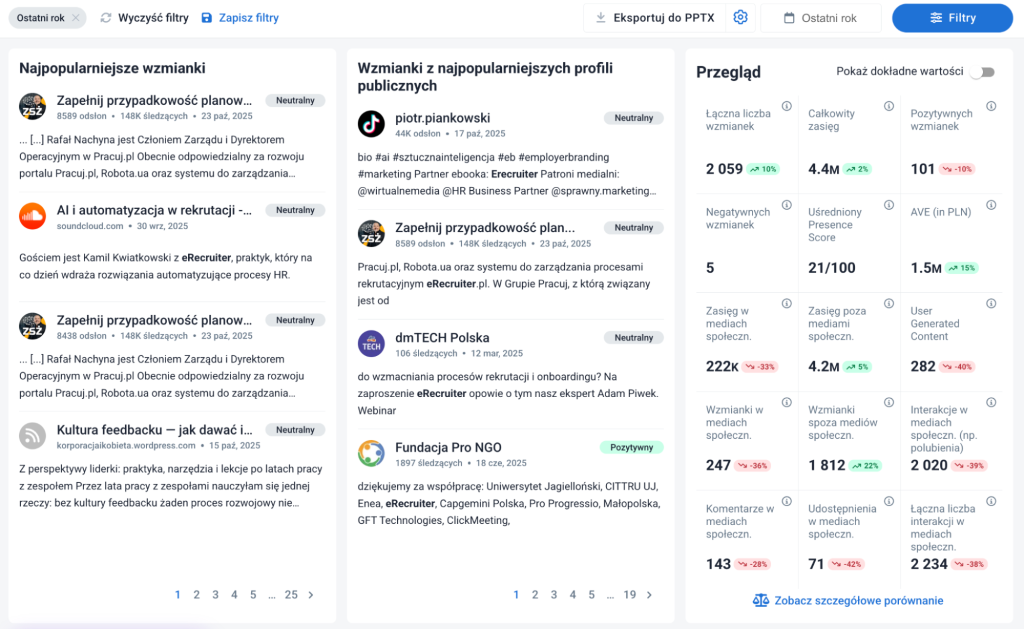Open the Filtry panel
Image resolution: width=1024 pixels, height=629 pixels.
click(952, 18)
